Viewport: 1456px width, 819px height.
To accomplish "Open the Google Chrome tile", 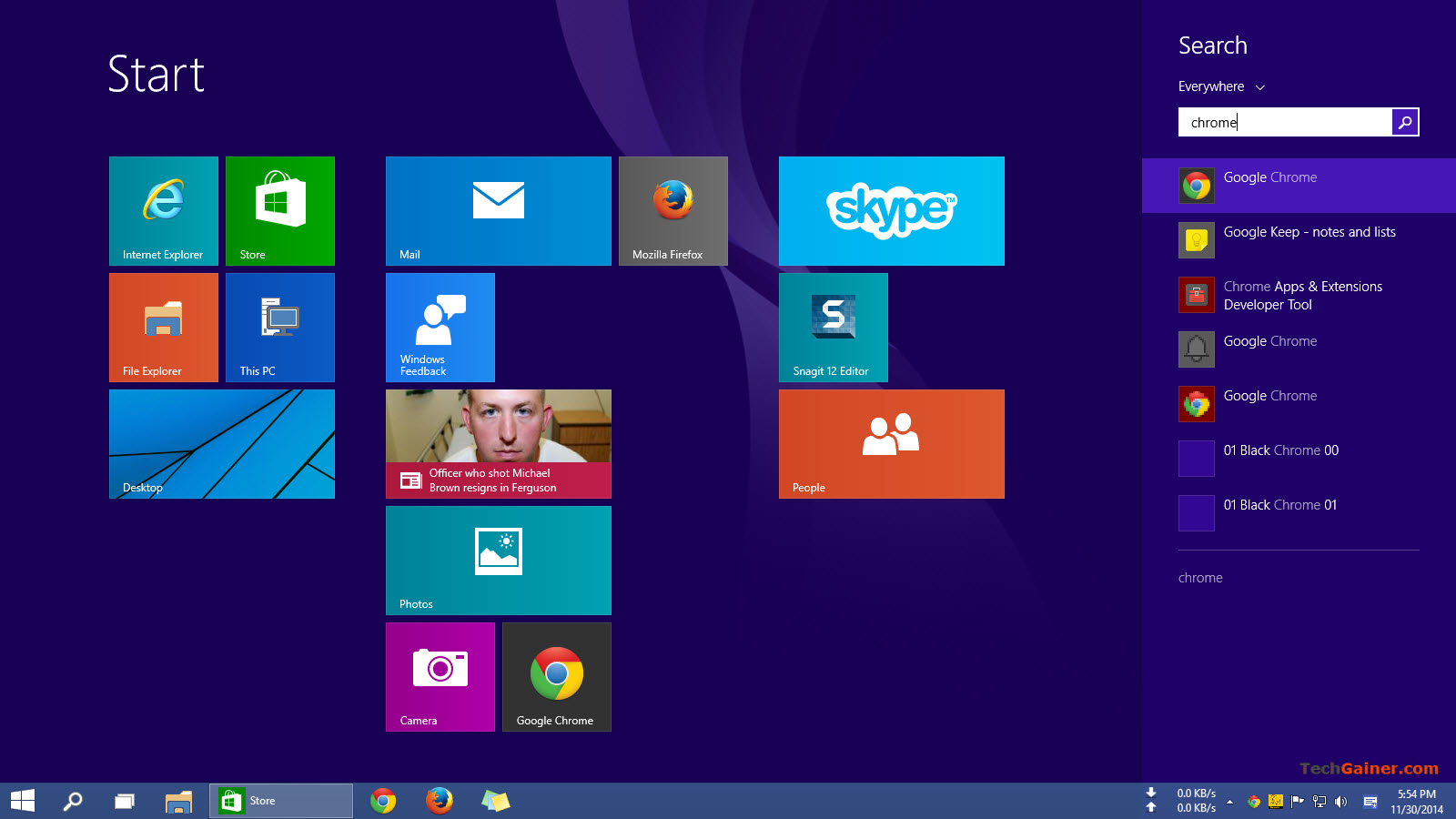I will (556, 676).
